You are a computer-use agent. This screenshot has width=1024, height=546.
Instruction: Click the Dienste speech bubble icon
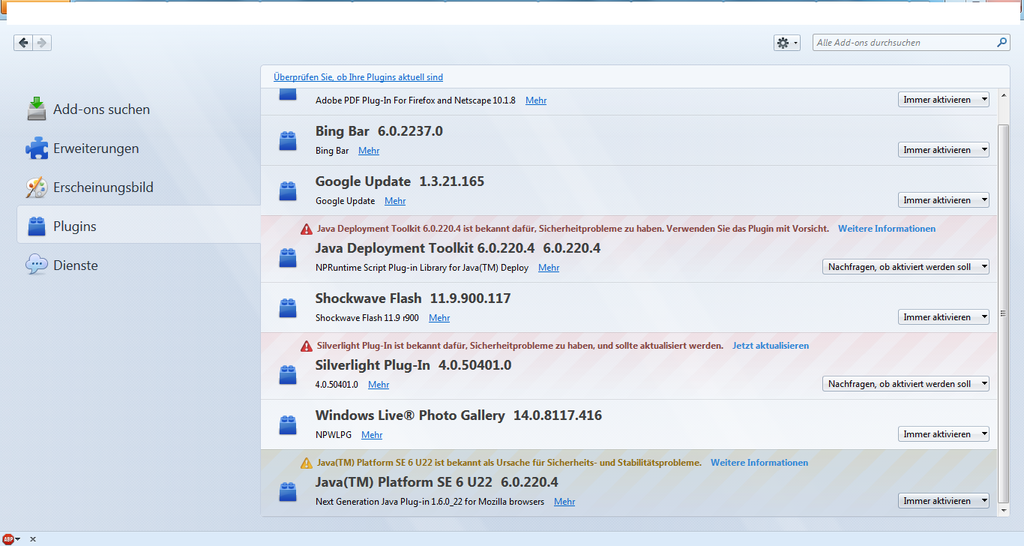[x=37, y=265]
